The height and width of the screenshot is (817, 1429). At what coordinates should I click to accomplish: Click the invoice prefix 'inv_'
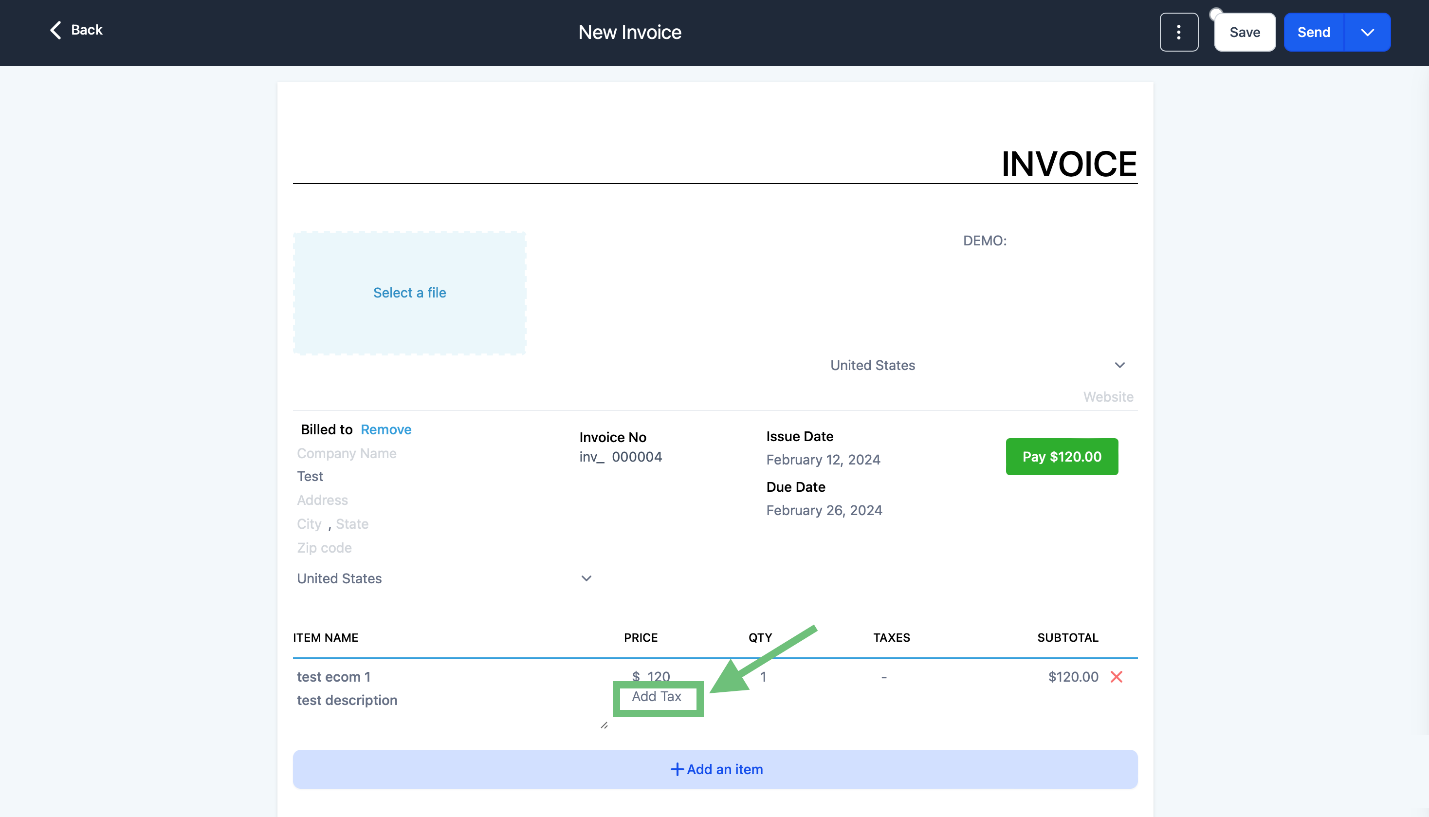tap(592, 457)
